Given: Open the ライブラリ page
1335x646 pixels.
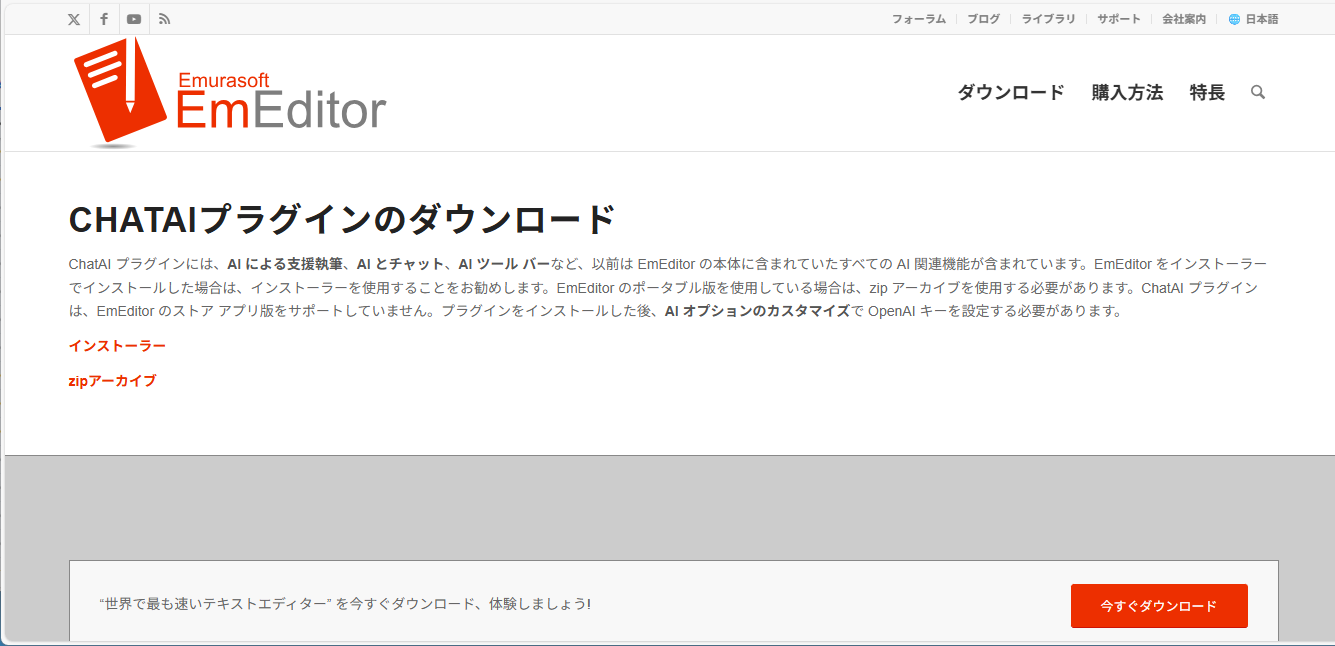Looking at the screenshot, I should [1047, 18].
